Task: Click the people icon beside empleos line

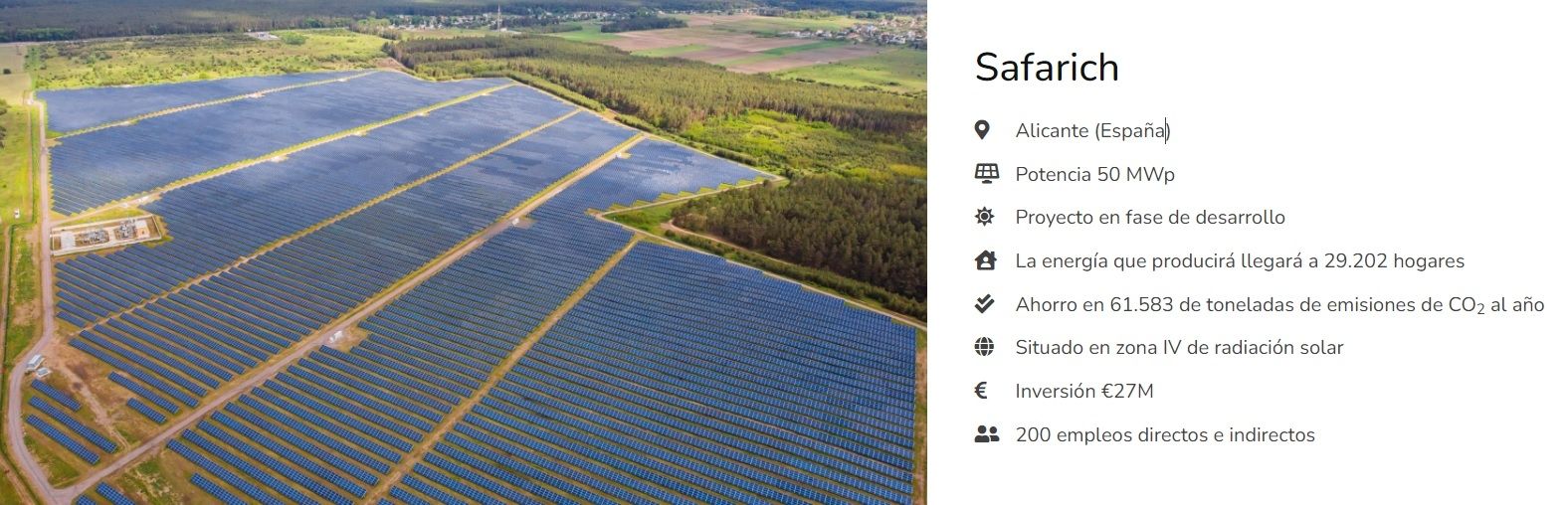Action: 986,434
